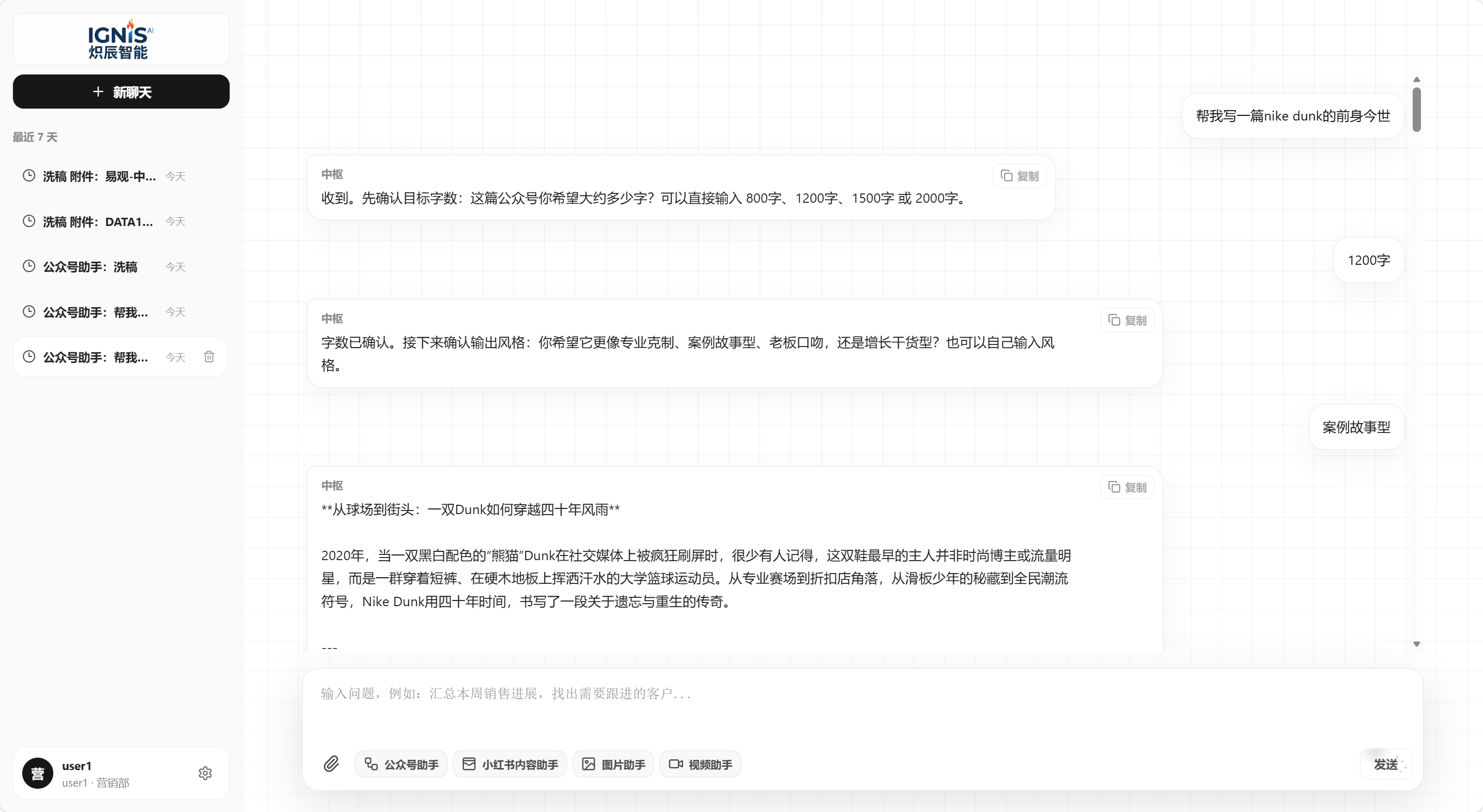The width and height of the screenshot is (1483, 812).
Task: Click the user message 案例故事型
Action: click(1356, 427)
